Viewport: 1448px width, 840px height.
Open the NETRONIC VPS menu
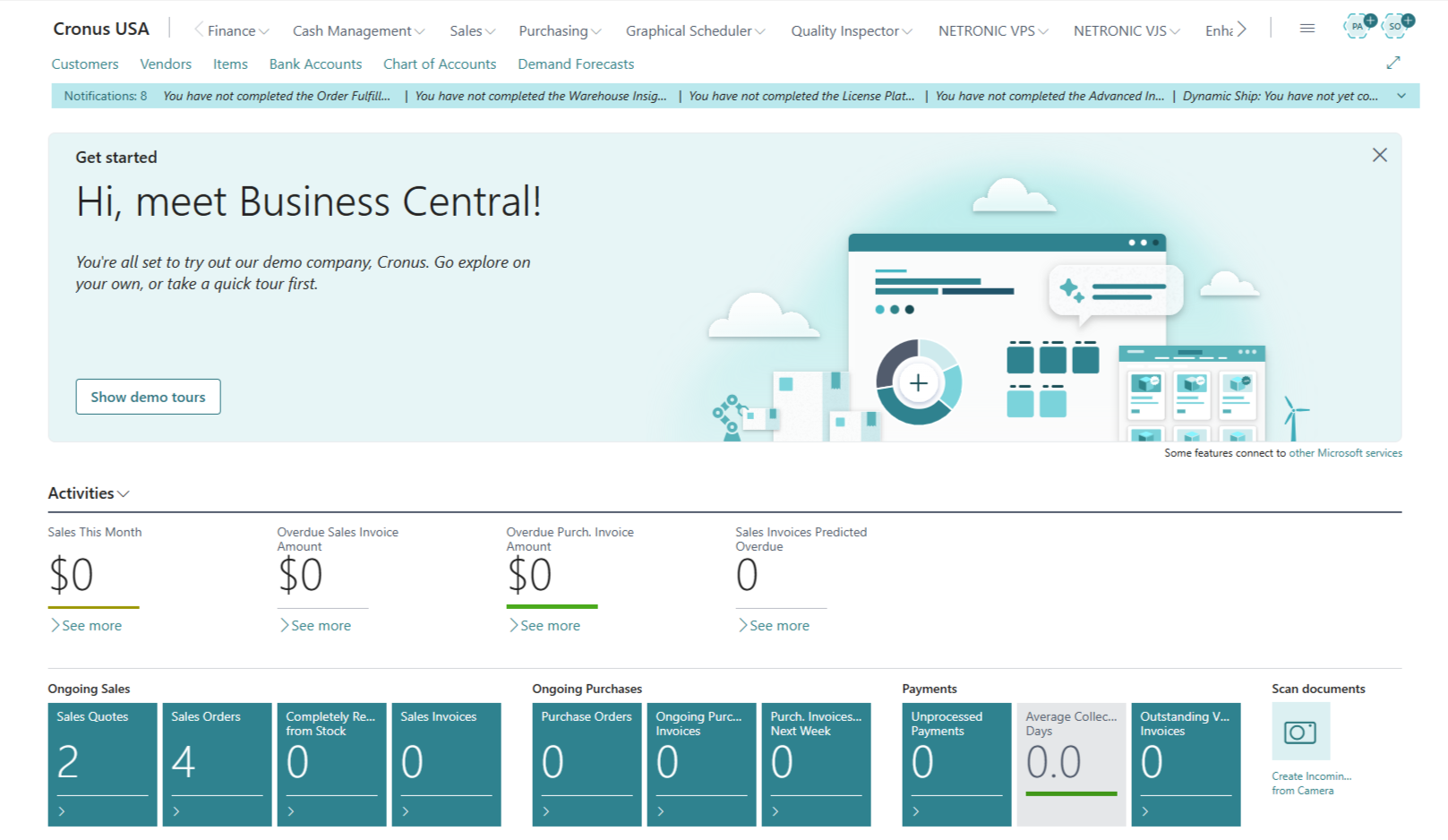[993, 30]
